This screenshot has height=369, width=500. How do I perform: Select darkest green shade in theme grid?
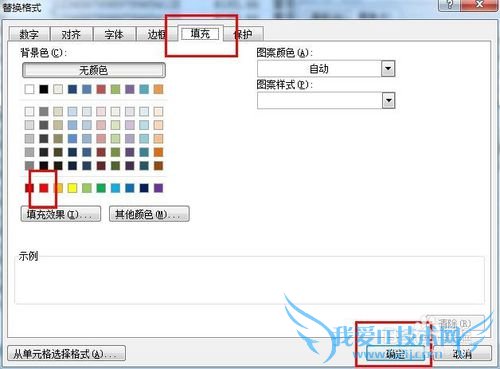tap(115, 166)
